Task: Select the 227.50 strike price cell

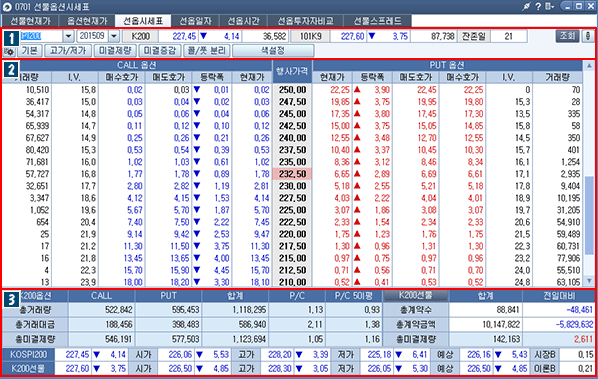Action: point(292,198)
